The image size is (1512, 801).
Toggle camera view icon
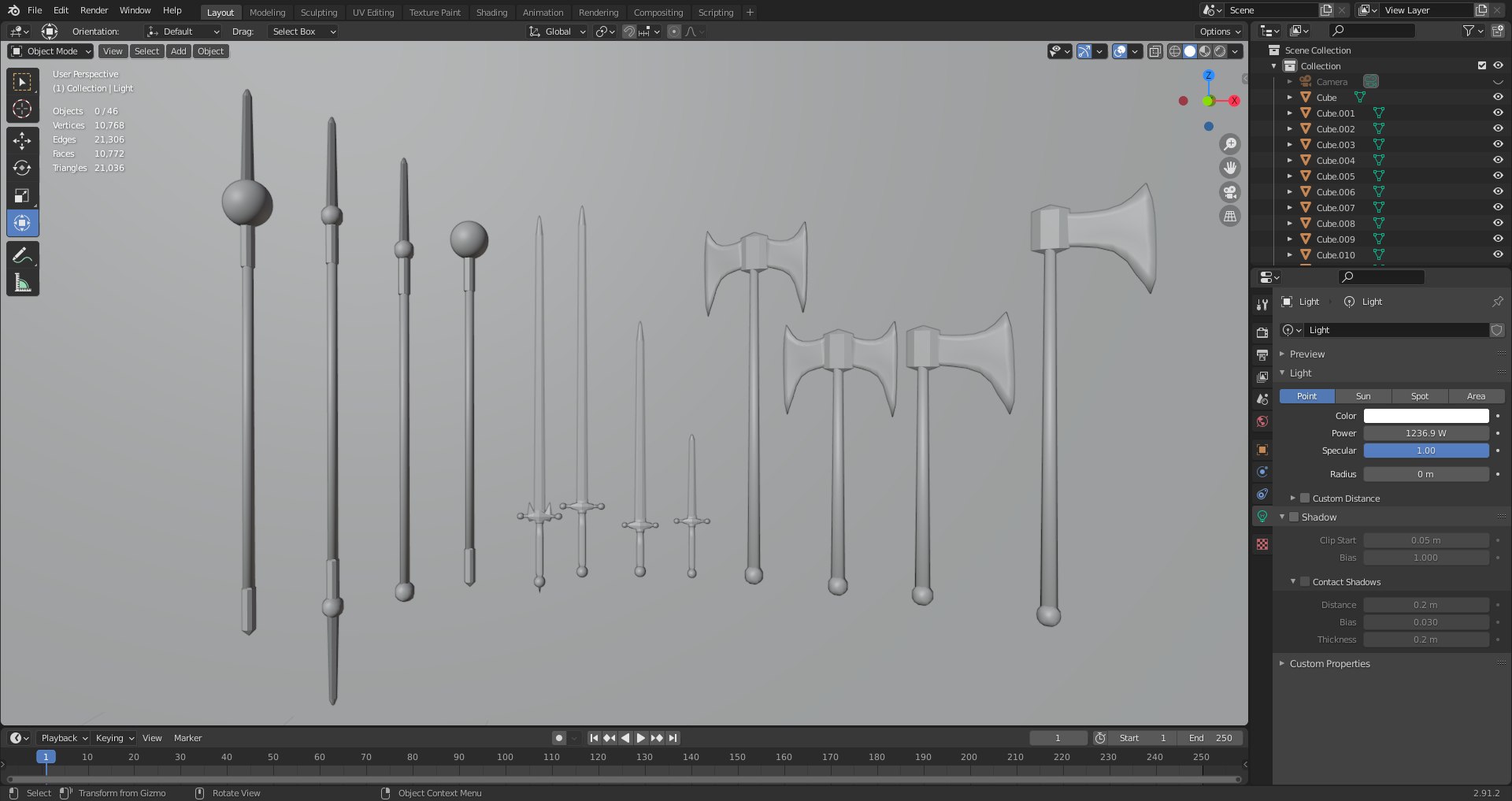coord(1229,192)
